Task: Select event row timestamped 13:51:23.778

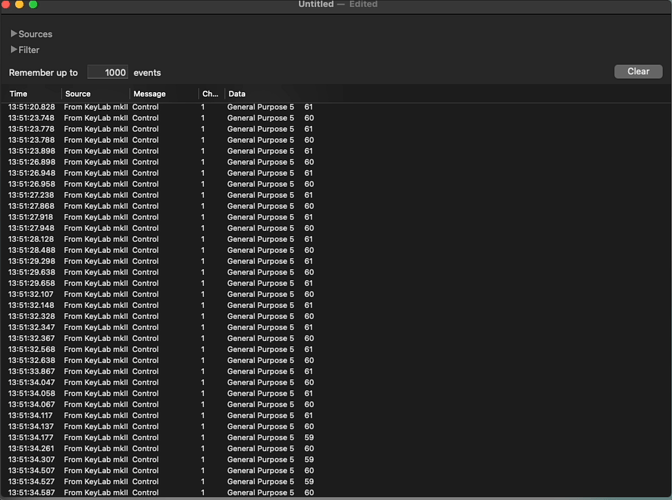Action: [x=336, y=129]
